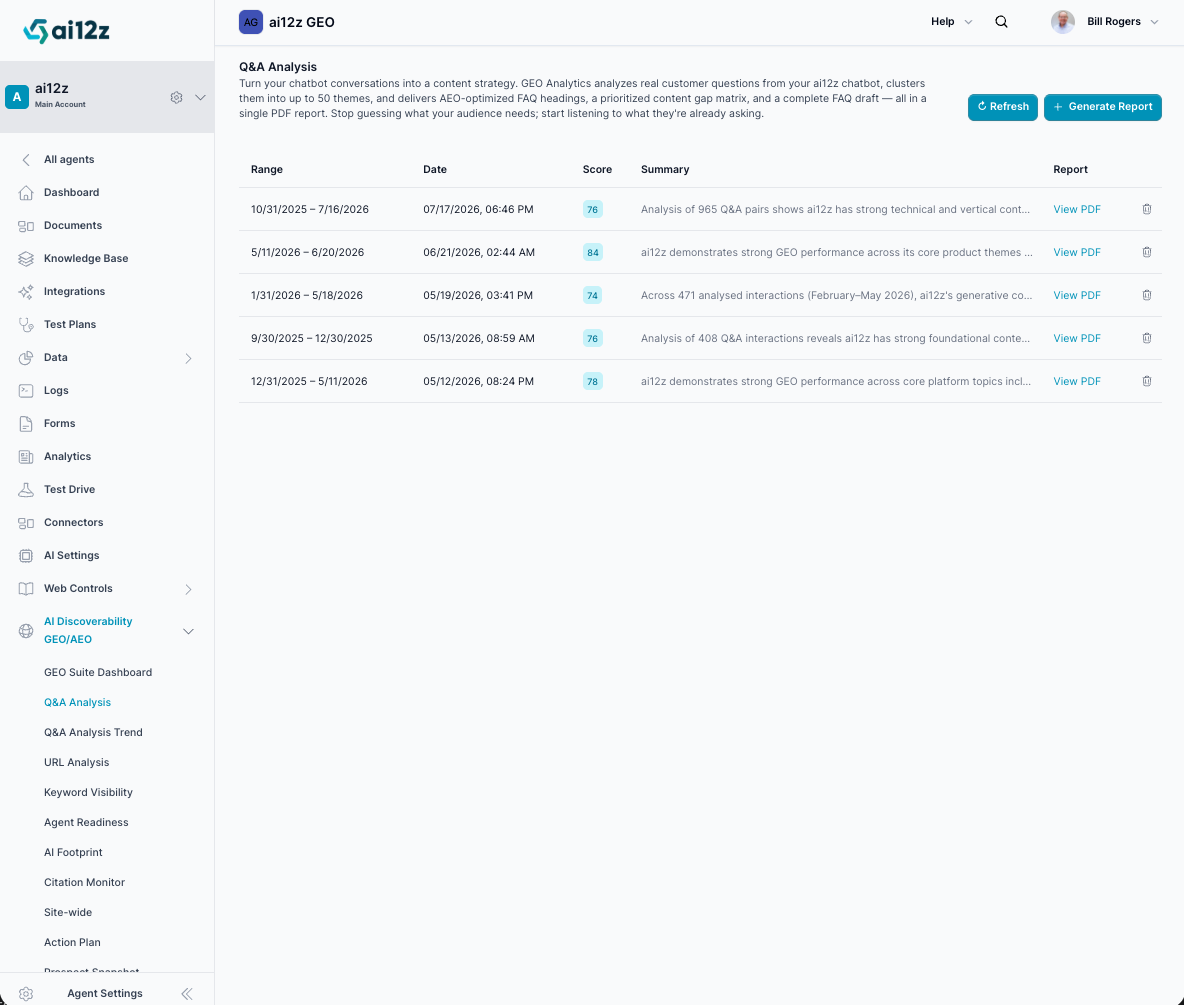Click the Score column header
Viewport: 1184px width, 1005px height.
coord(597,169)
